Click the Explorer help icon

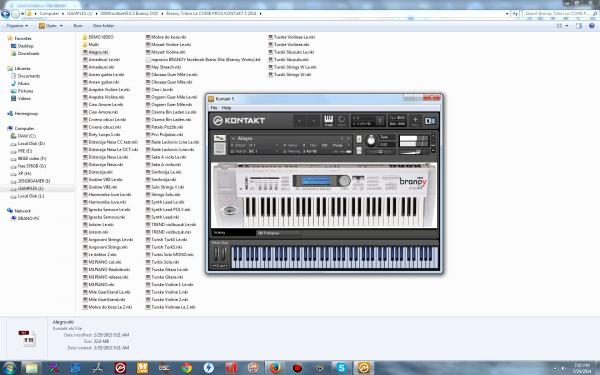[592, 26]
